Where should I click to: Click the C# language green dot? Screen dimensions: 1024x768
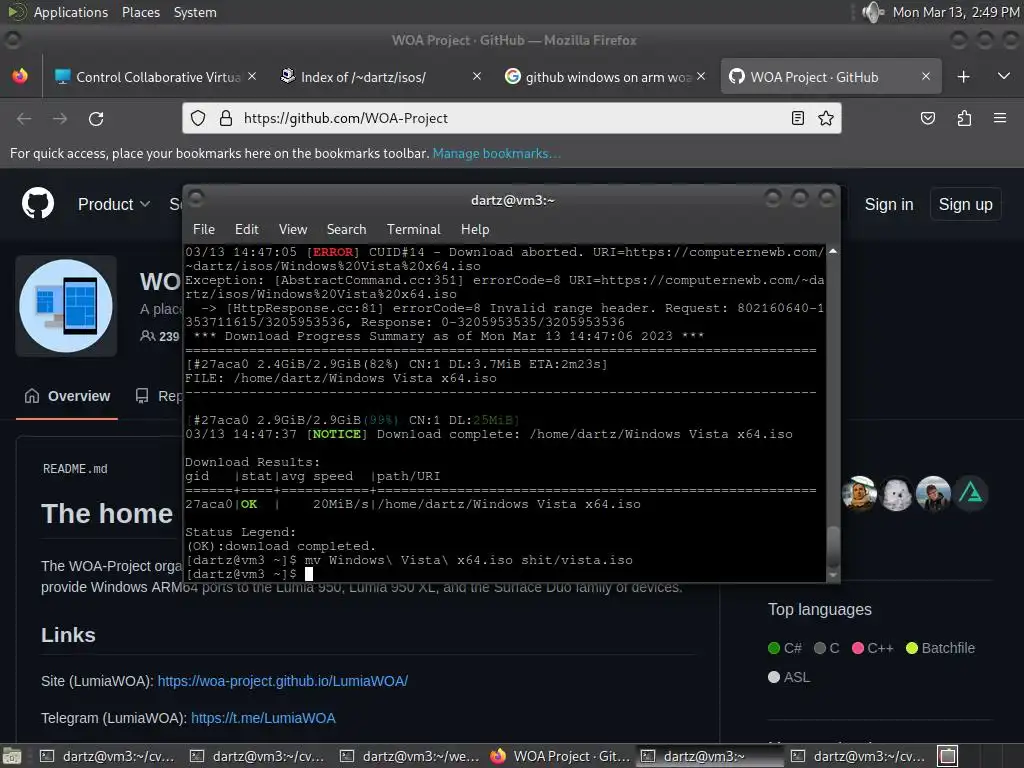(774, 648)
